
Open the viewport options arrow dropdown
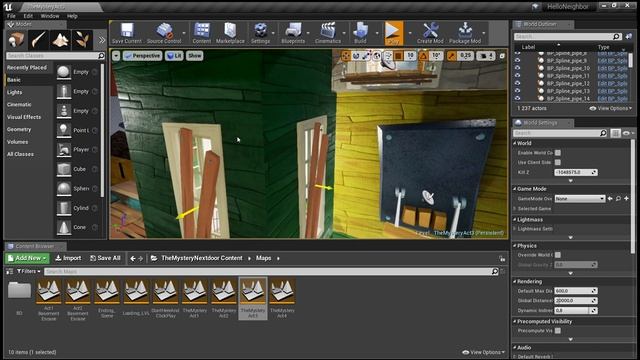116,56
